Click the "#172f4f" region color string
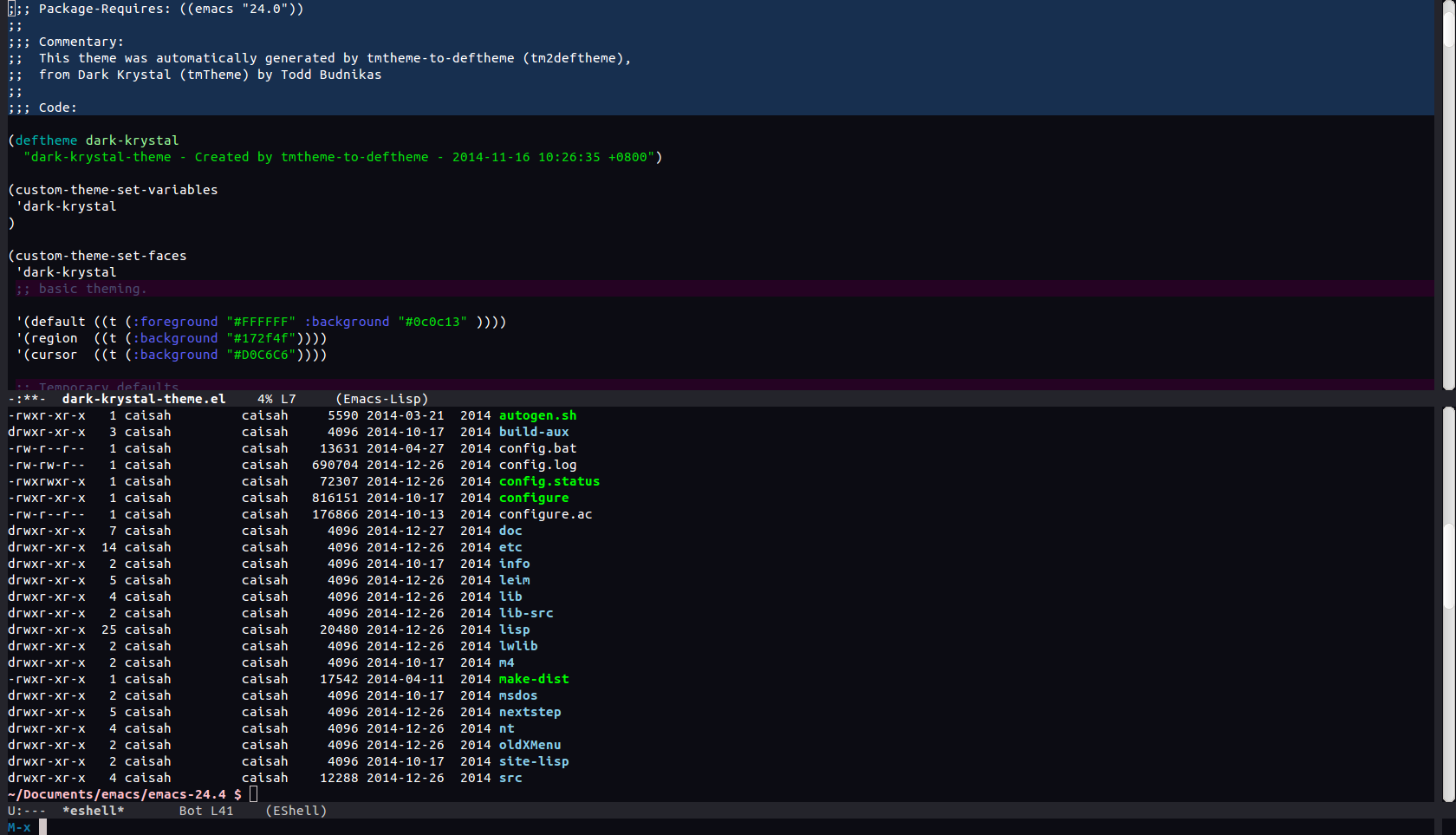This screenshot has height=835, width=1456. (x=261, y=338)
